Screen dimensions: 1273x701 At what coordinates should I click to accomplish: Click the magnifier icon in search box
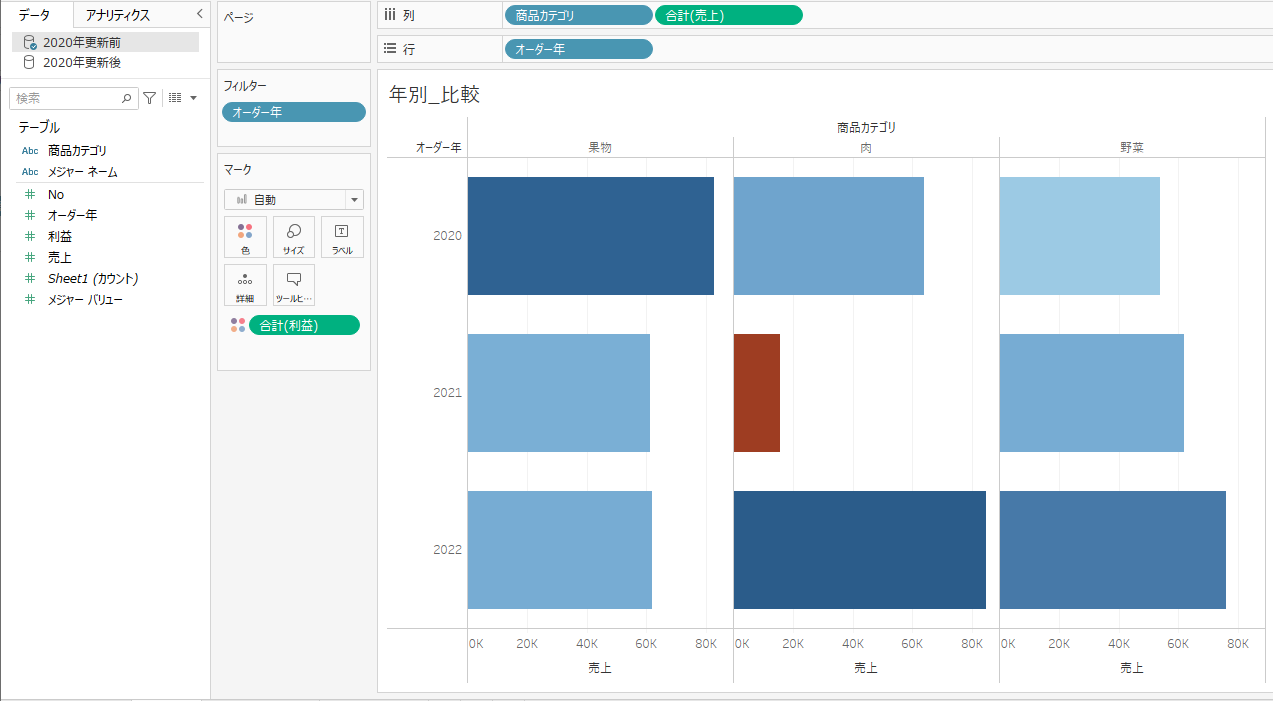(x=127, y=98)
